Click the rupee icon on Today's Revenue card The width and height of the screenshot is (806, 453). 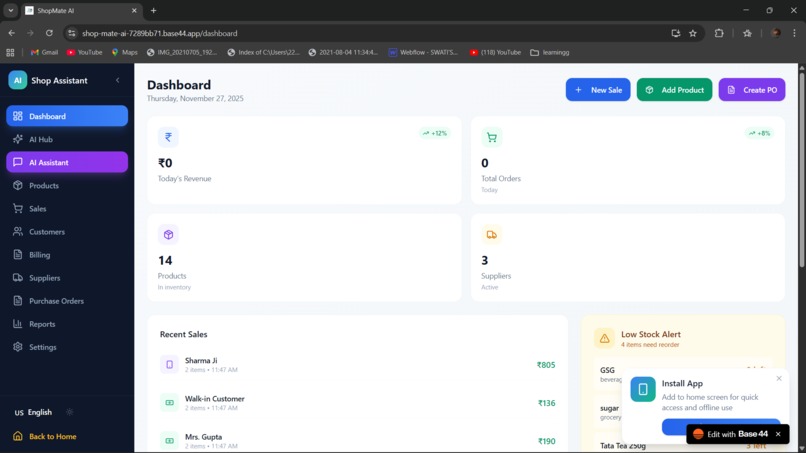168,137
